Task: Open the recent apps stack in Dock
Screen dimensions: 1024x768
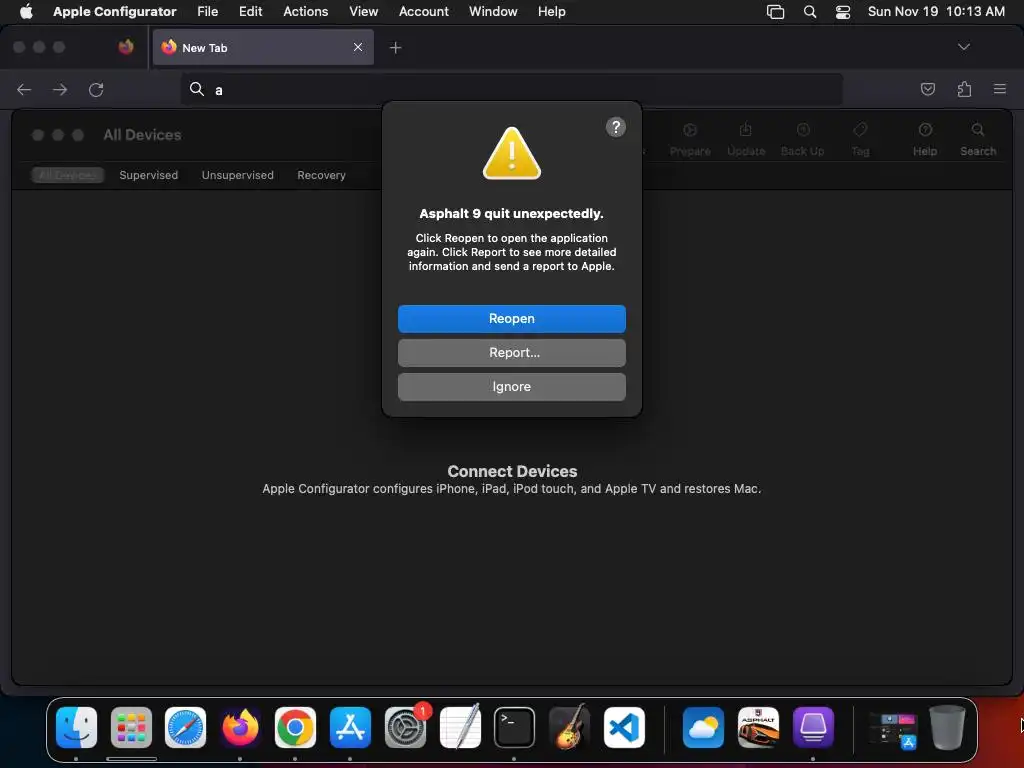Action: (893, 729)
